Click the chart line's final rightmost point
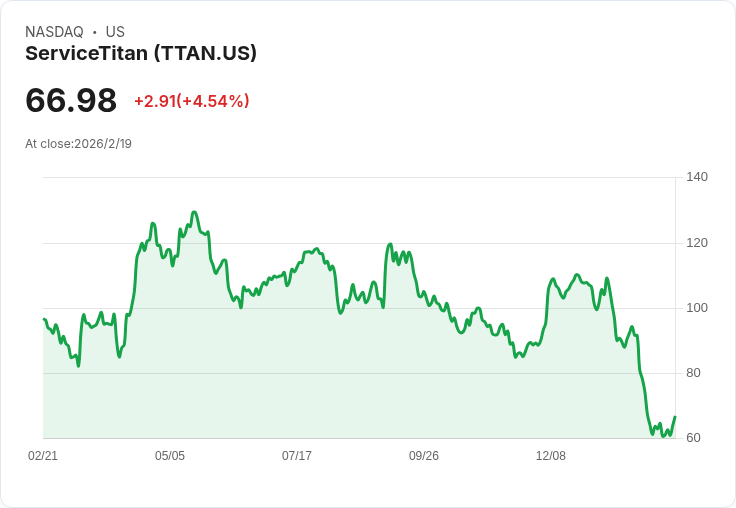The height and width of the screenshot is (508, 736). pos(675,416)
